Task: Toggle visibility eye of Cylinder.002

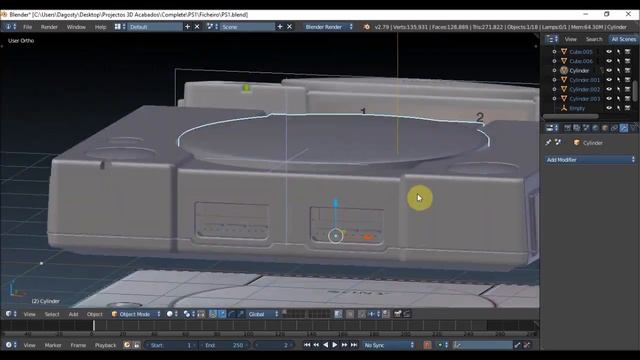Action: (x=609, y=89)
